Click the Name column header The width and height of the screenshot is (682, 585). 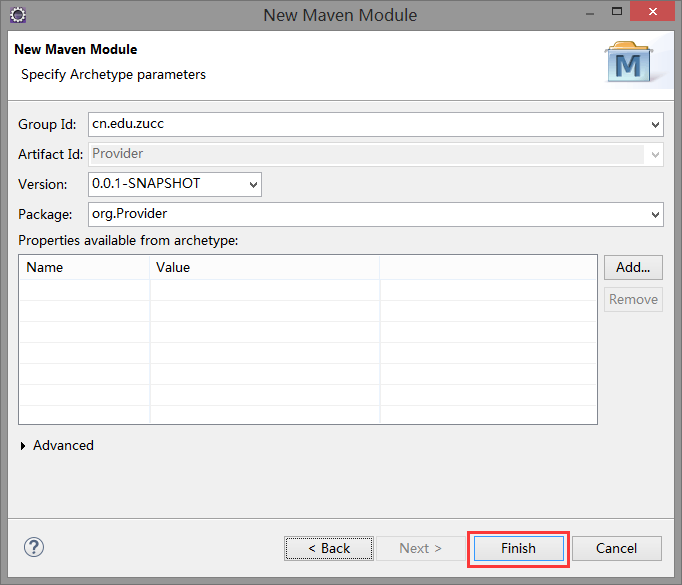[84, 267]
